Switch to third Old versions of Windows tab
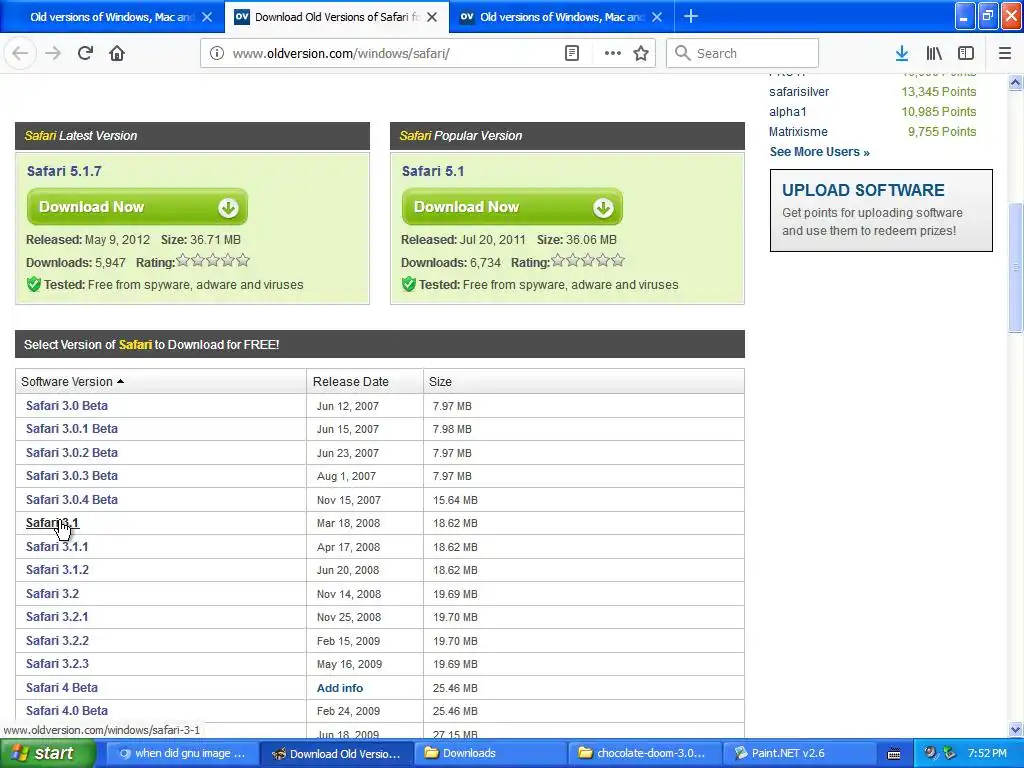The image size is (1024, 768). coord(562,17)
